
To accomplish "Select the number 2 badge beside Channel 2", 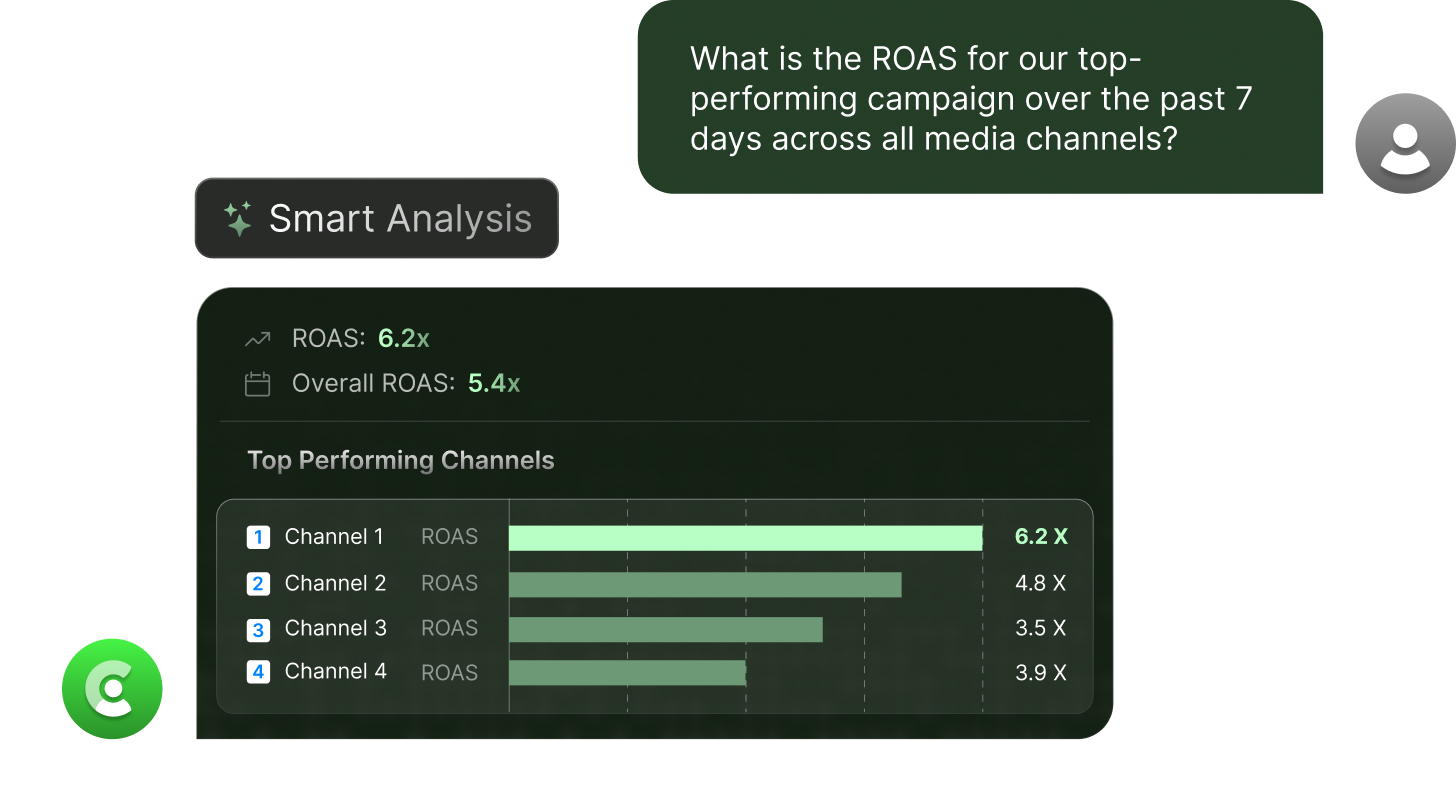I will pos(258,583).
